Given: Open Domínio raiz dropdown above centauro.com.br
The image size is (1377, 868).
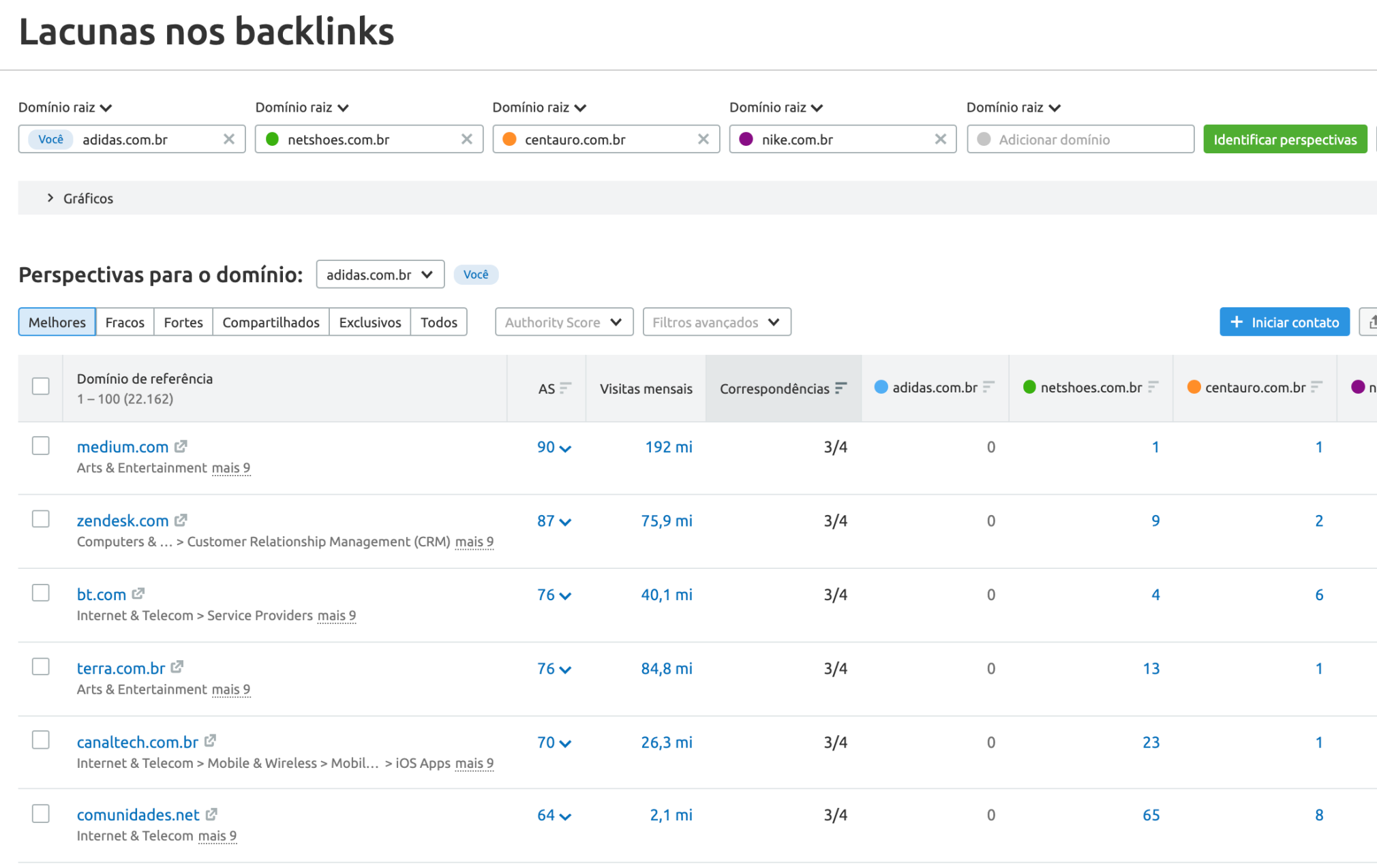Looking at the screenshot, I should pyautogui.click(x=539, y=108).
